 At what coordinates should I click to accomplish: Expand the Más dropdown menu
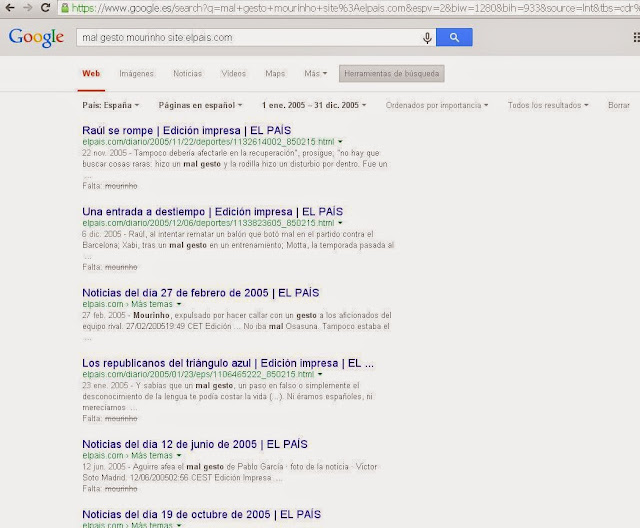316,73
